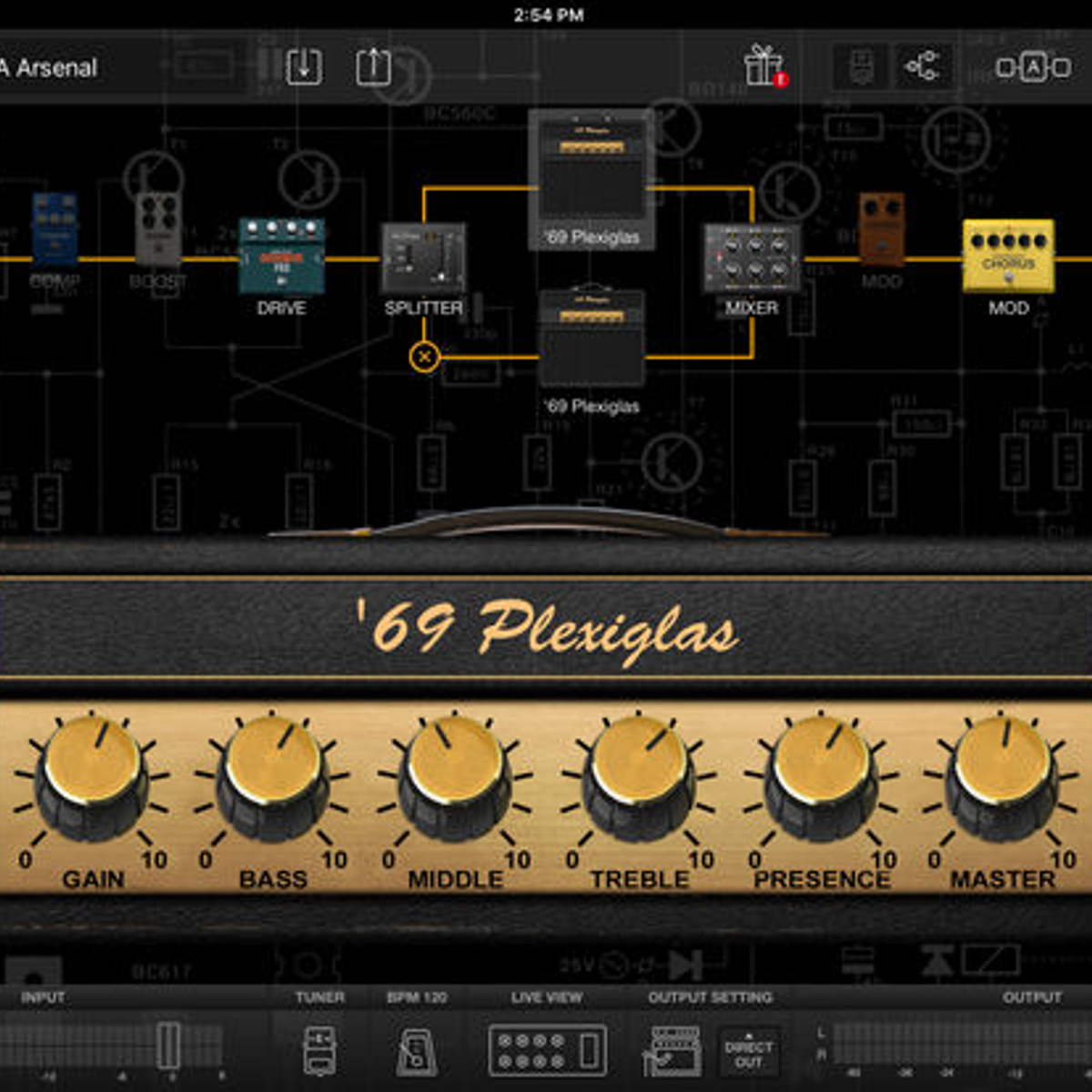
Task: Open Live View pedalboard icon
Action: coord(547,1049)
